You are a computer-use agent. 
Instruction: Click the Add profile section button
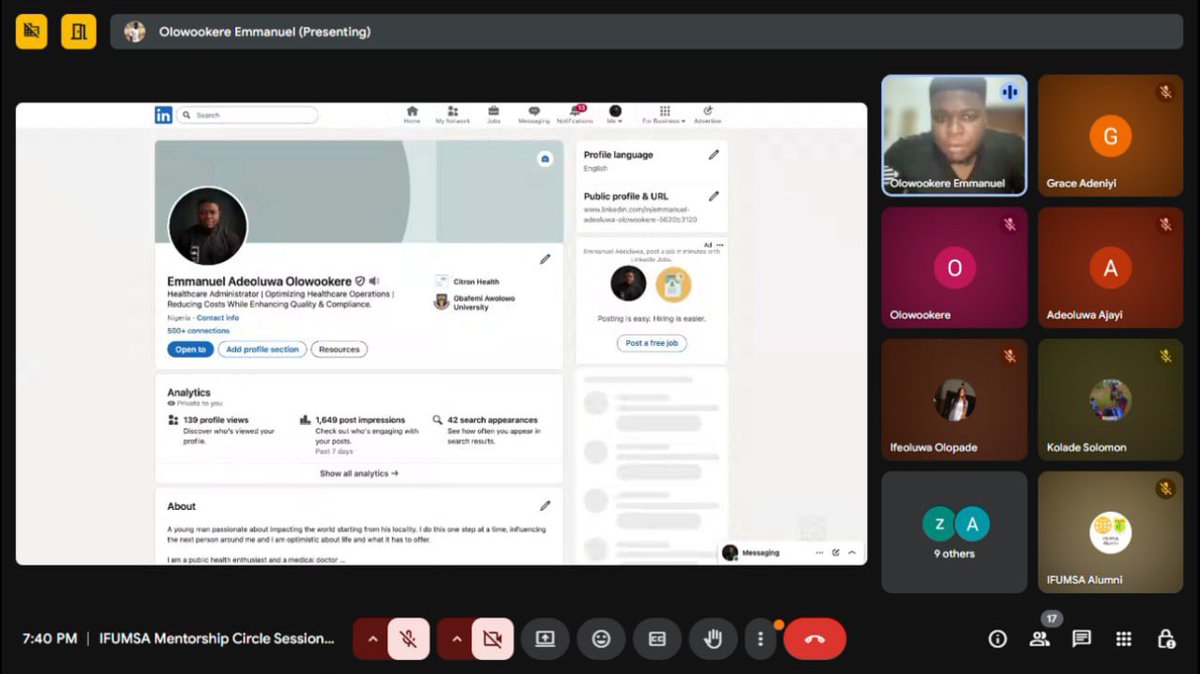tap(262, 349)
